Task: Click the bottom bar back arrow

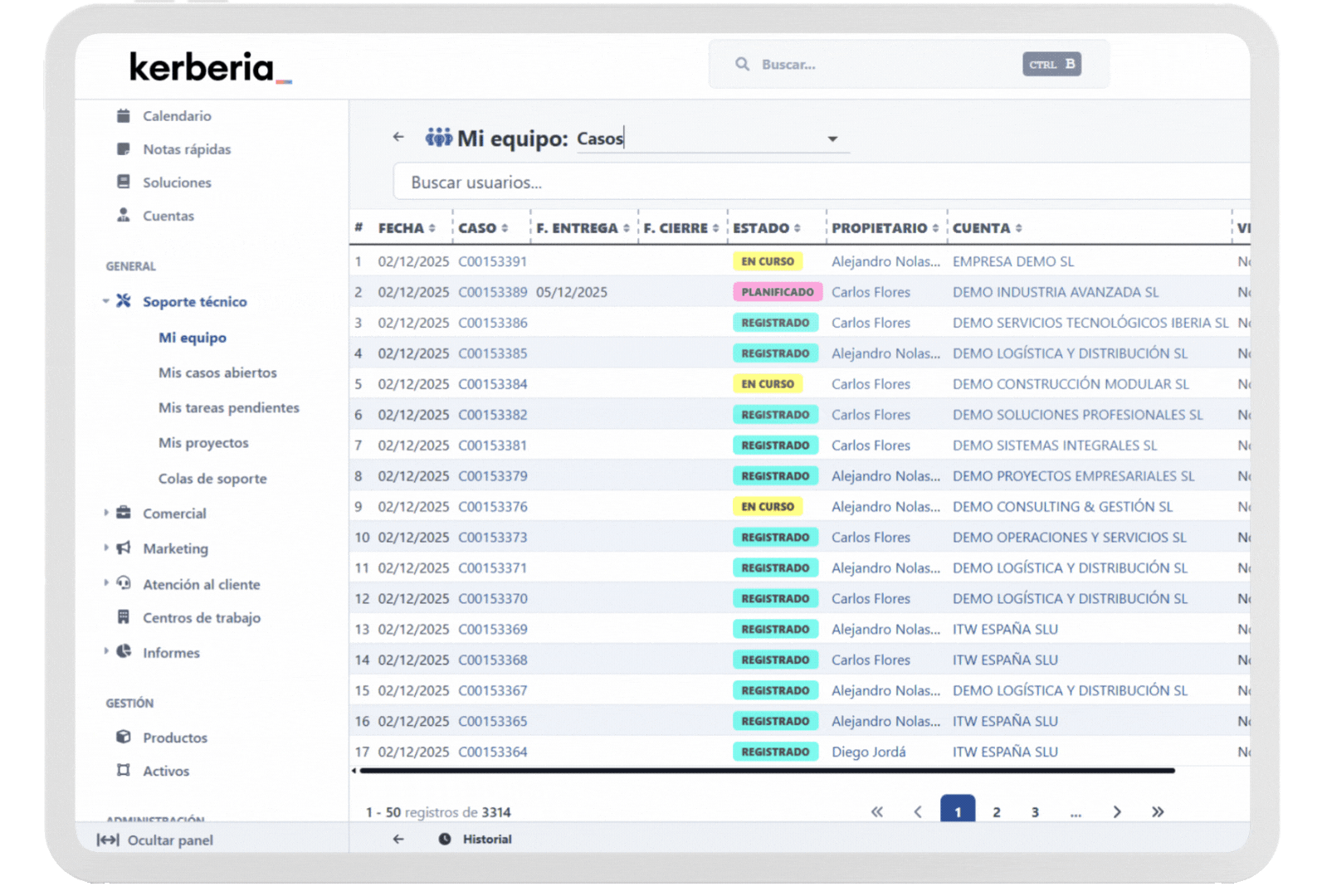Action: [398, 839]
